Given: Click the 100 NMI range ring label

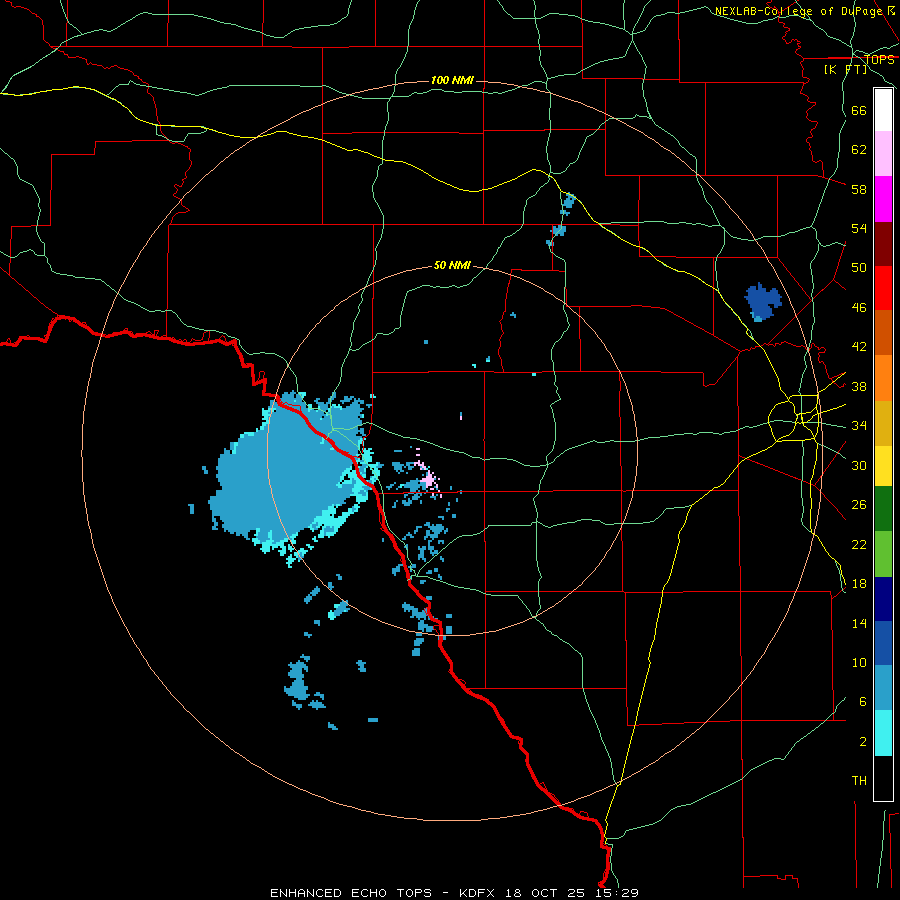Looking at the screenshot, I should pos(452,80).
